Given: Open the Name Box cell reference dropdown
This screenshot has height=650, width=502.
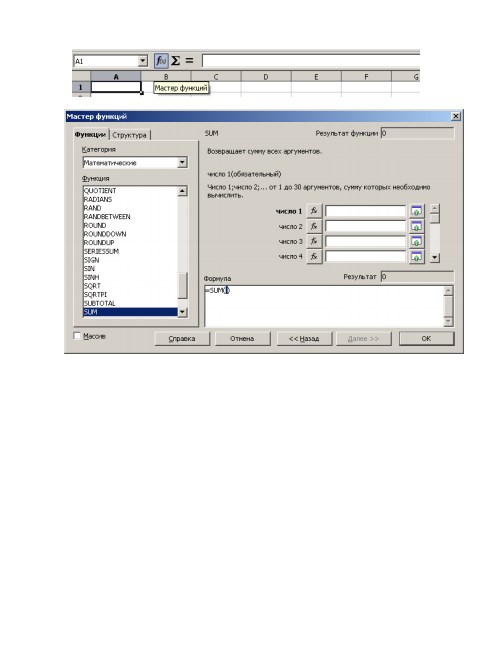Looking at the screenshot, I should tap(143, 61).
